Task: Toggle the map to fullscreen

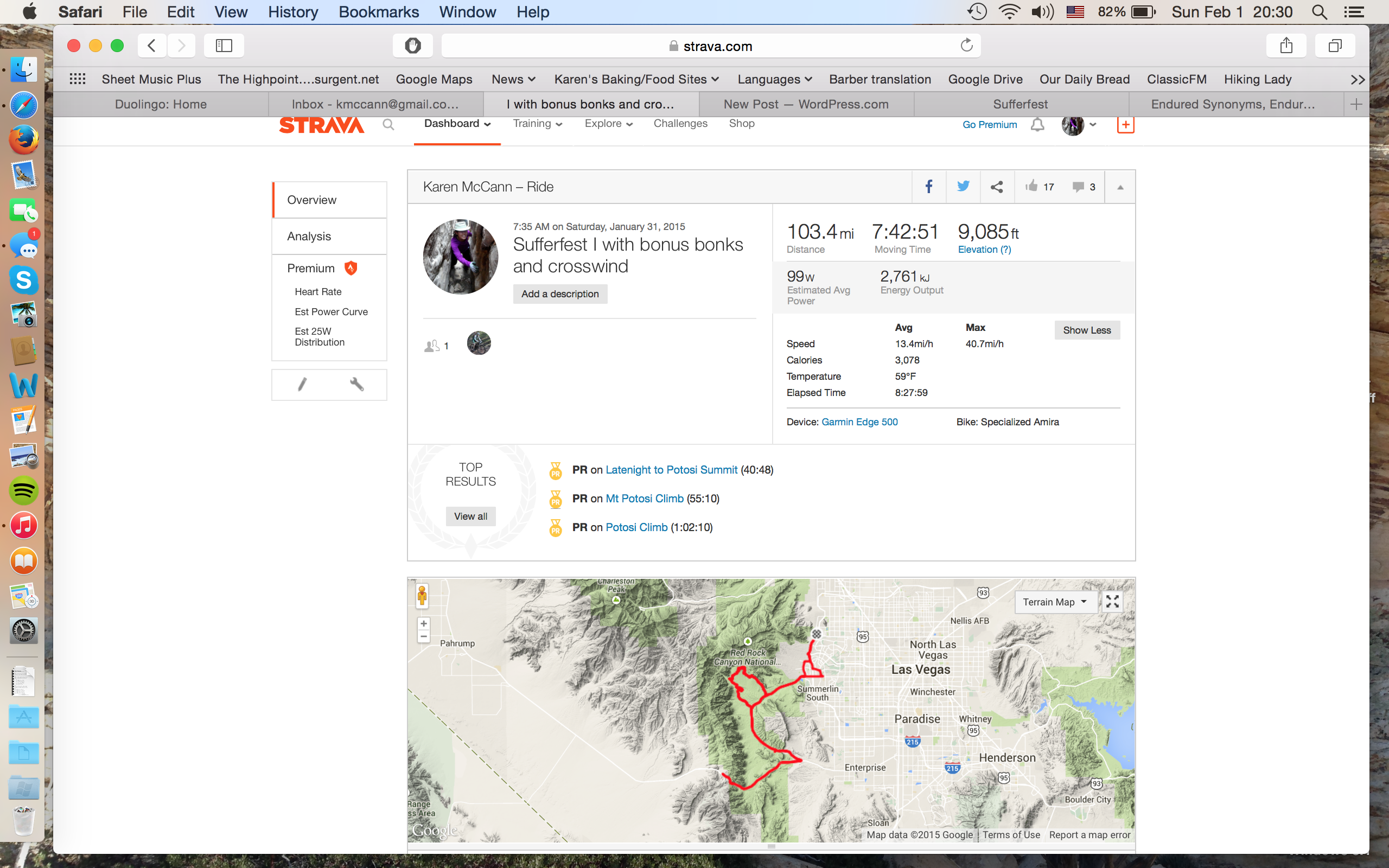Action: pyautogui.click(x=1112, y=602)
